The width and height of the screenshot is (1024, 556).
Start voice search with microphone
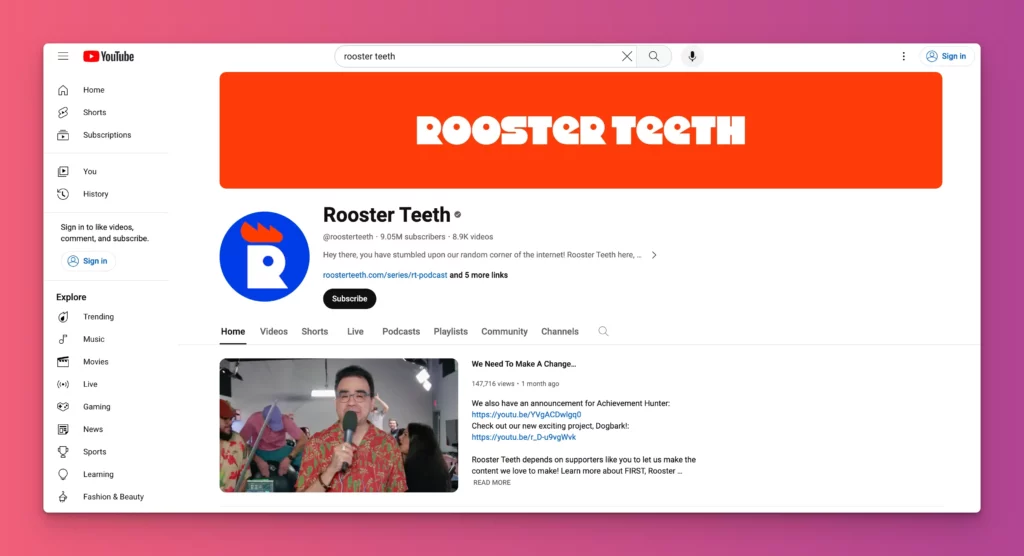click(x=692, y=56)
